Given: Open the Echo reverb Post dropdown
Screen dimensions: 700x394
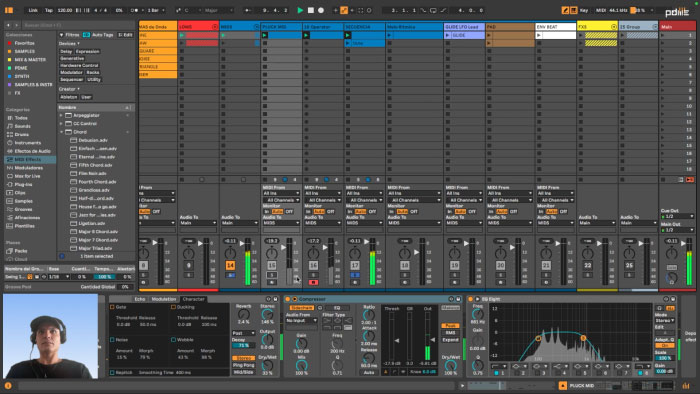Looking at the screenshot, I should [x=243, y=333].
